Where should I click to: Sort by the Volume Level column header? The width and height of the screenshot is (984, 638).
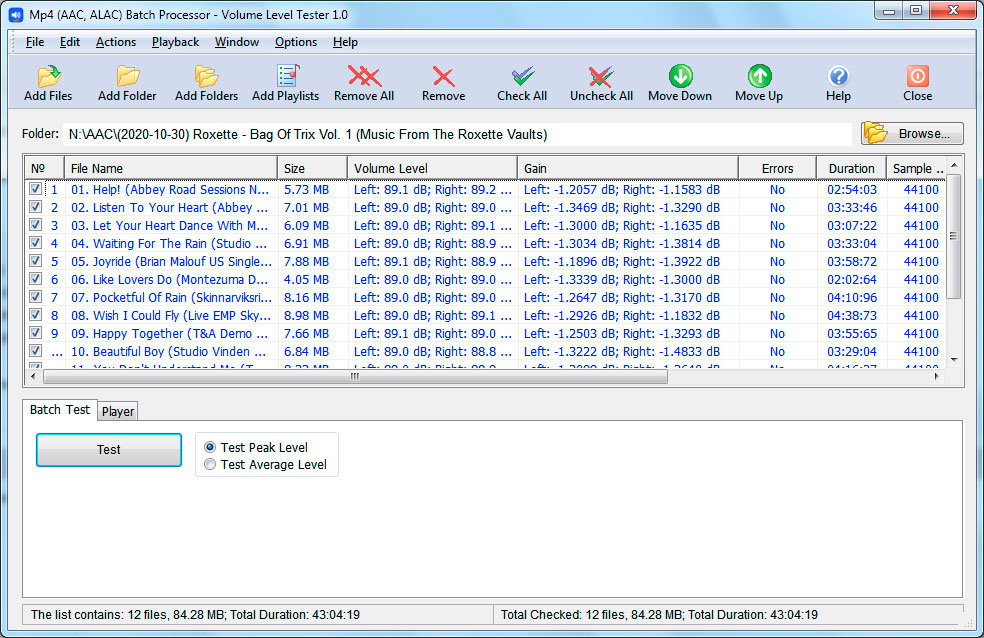(432, 168)
